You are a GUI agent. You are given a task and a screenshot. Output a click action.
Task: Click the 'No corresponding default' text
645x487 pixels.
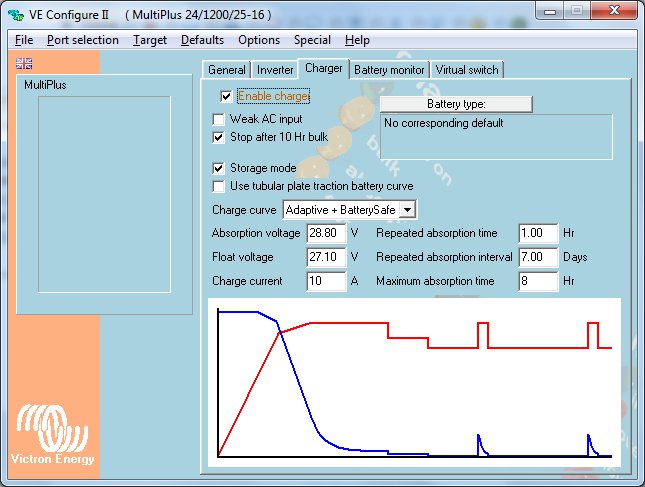(x=443, y=123)
